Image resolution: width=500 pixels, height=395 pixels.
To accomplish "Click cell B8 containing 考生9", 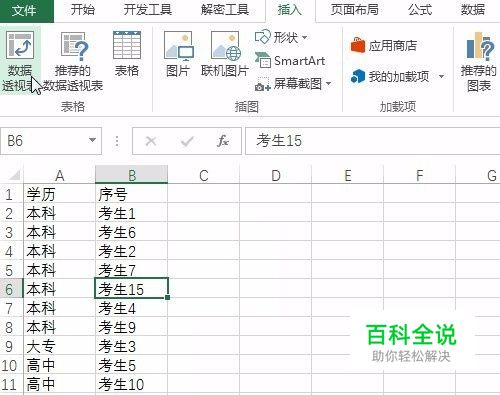I will [132, 327].
